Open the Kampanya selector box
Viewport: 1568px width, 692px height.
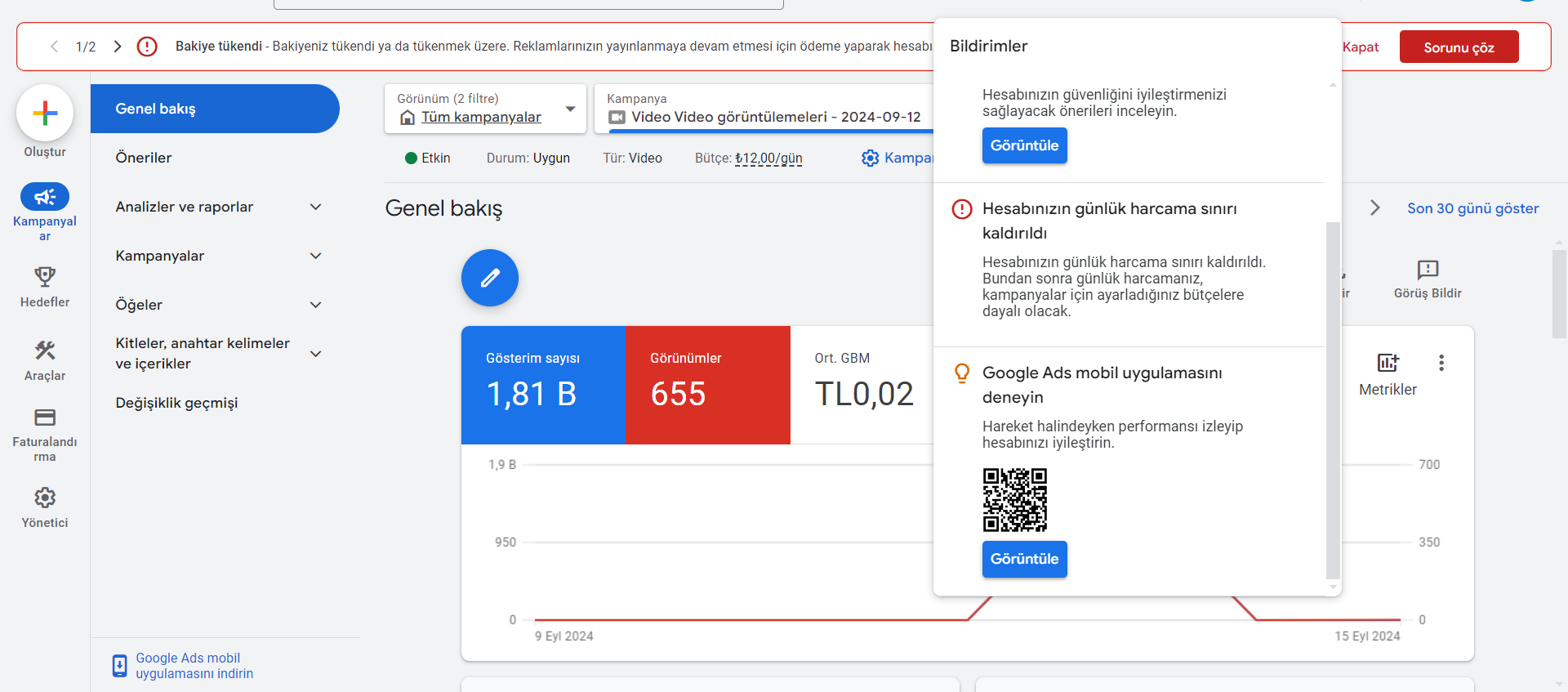coord(764,109)
